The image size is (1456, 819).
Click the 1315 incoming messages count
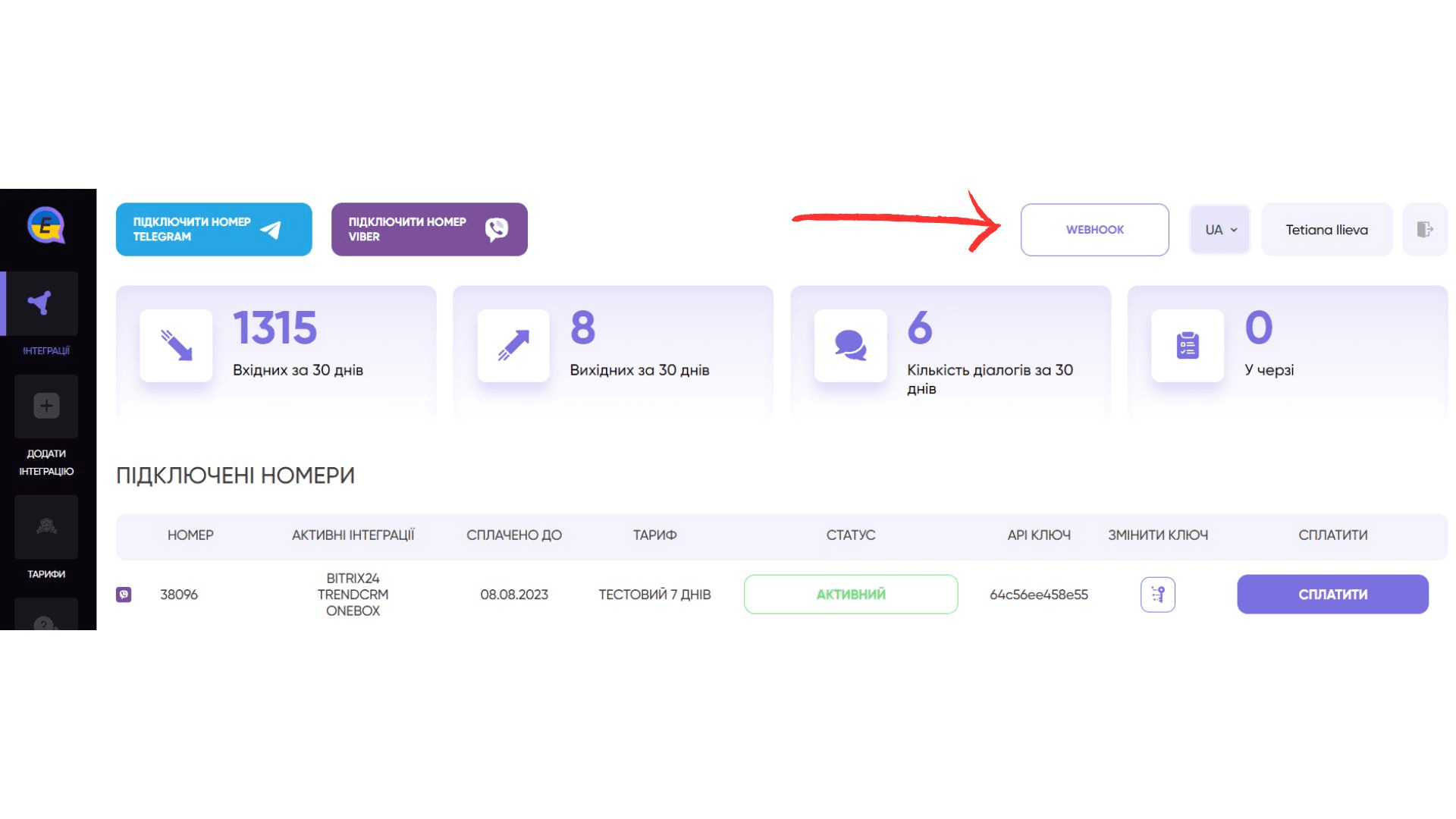point(275,328)
